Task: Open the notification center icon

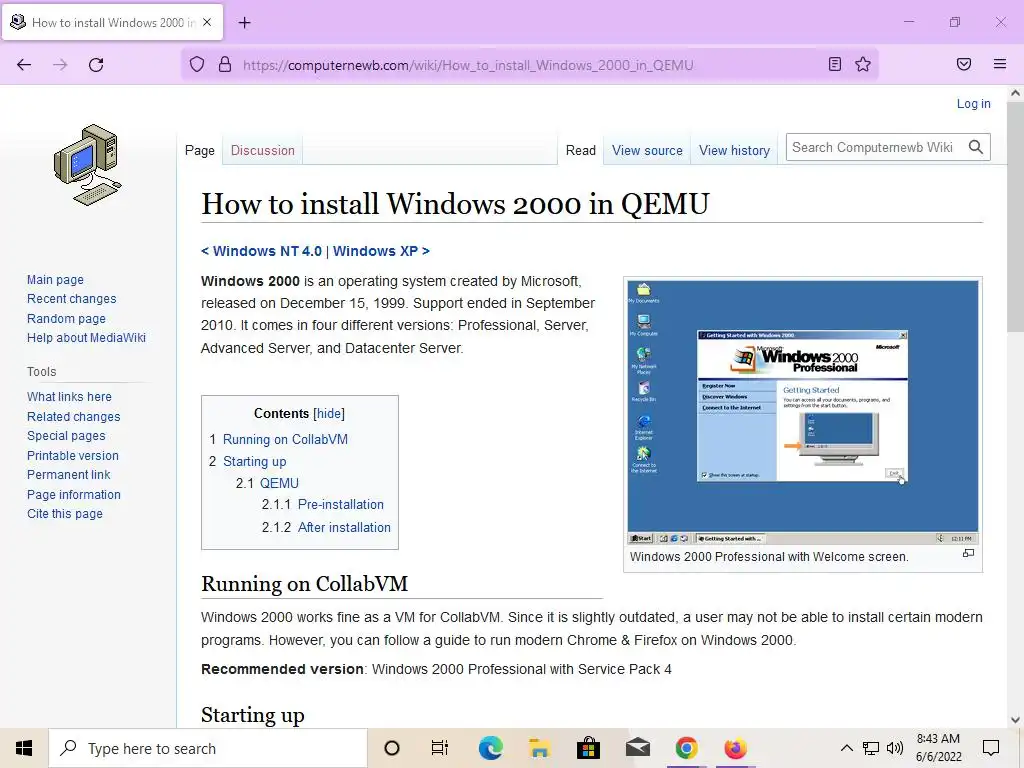Action: 991,748
